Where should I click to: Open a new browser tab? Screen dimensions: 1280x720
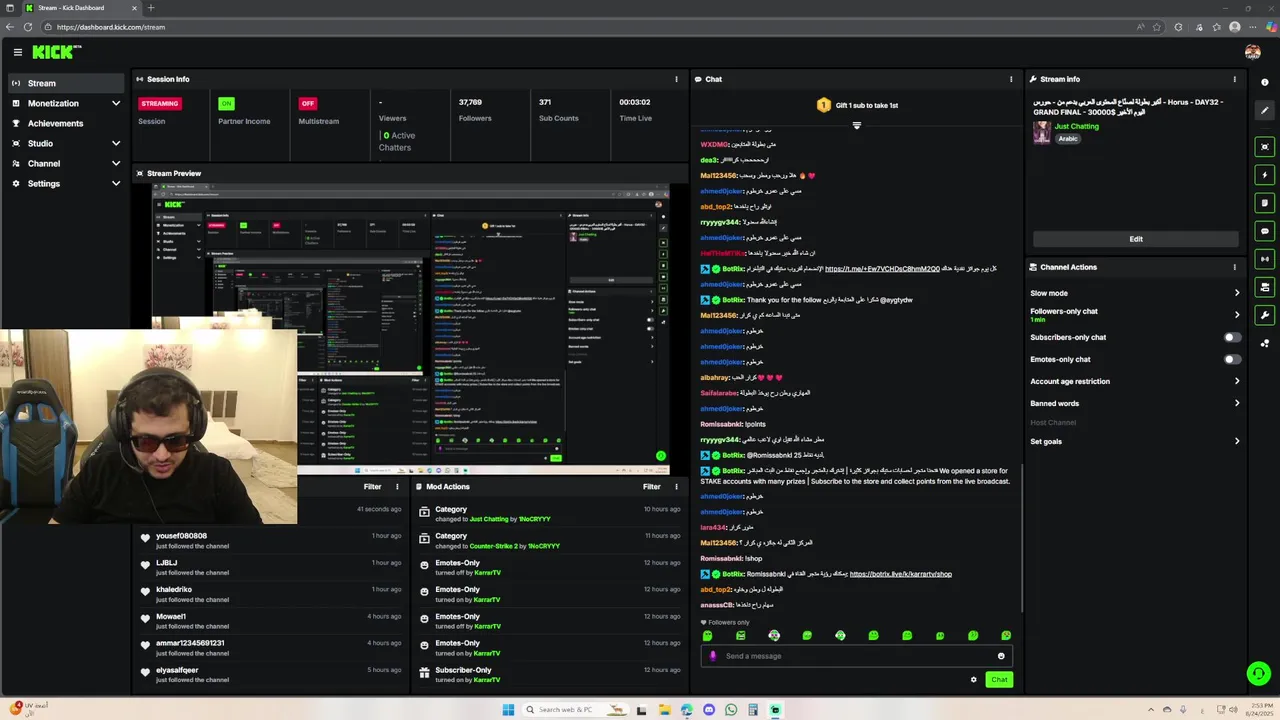tap(151, 8)
